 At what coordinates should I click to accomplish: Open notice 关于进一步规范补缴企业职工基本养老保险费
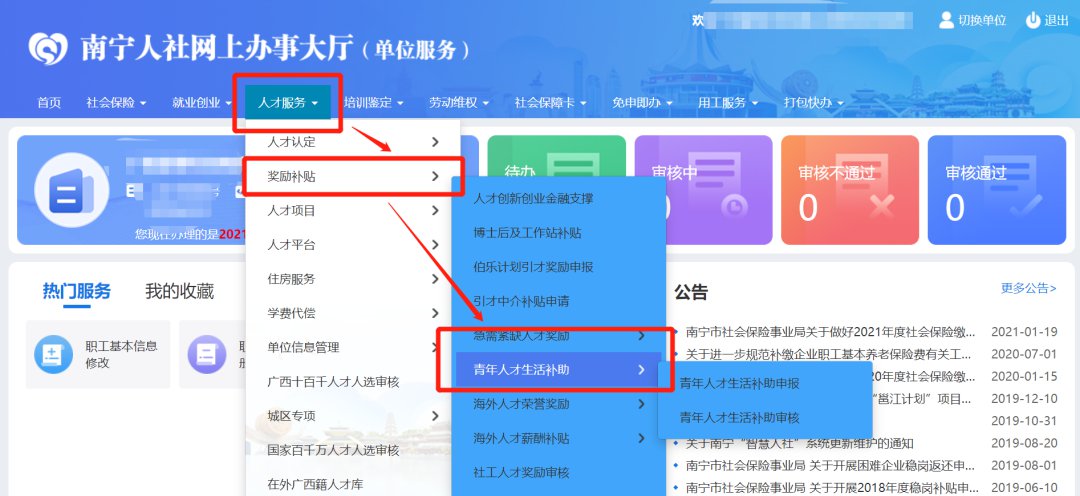829,354
